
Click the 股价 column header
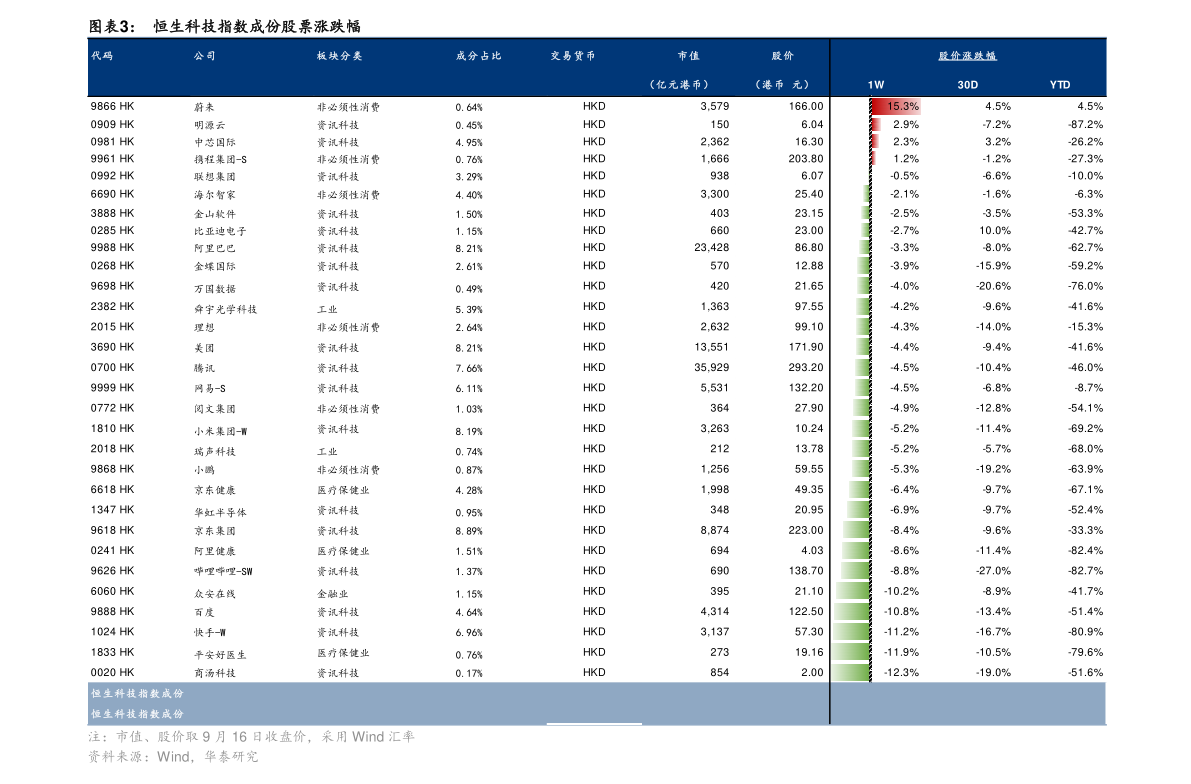pyautogui.click(x=782, y=55)
